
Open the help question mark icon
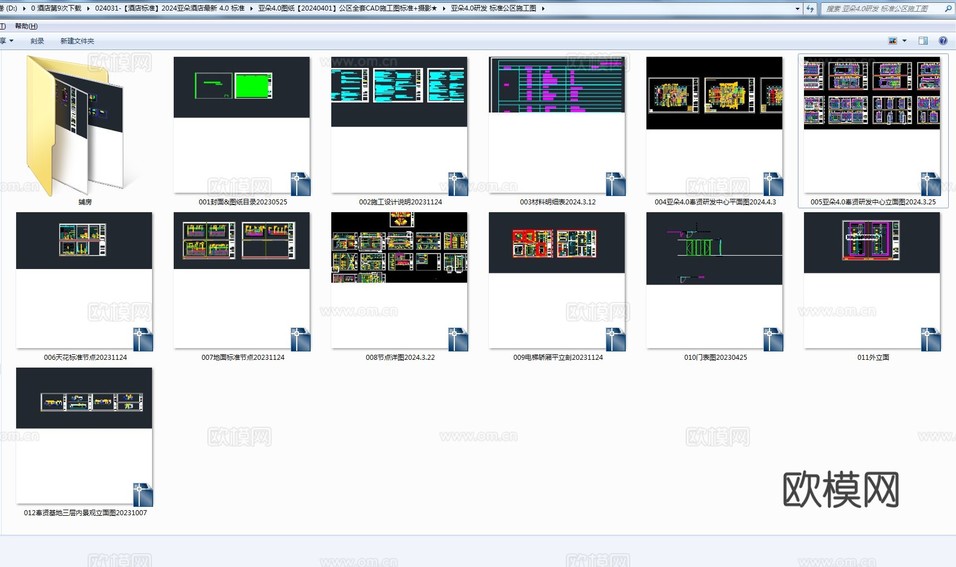[943, 41]
